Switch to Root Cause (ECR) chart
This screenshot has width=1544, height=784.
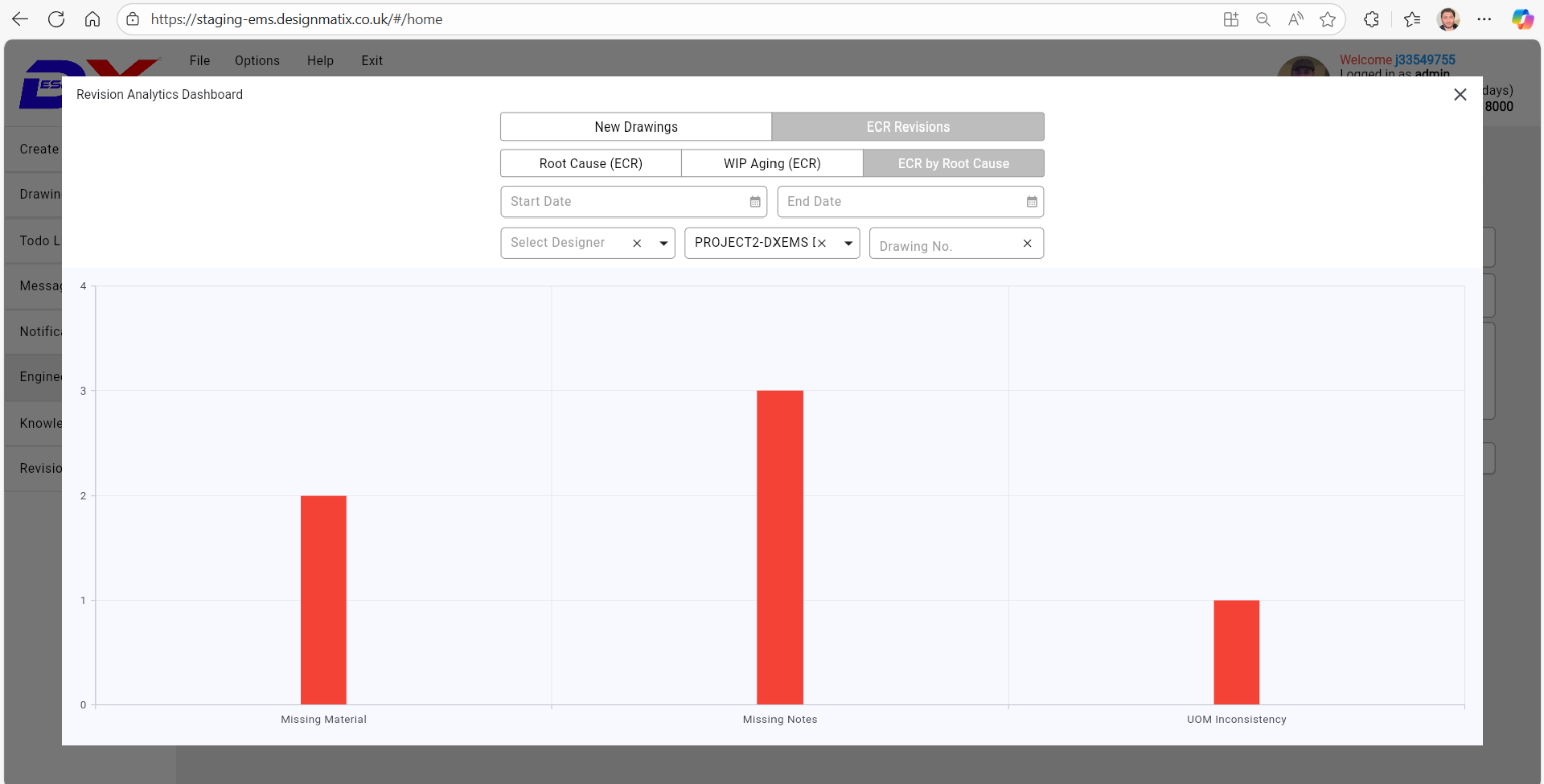pyautogui.click(x=590, y=163)
